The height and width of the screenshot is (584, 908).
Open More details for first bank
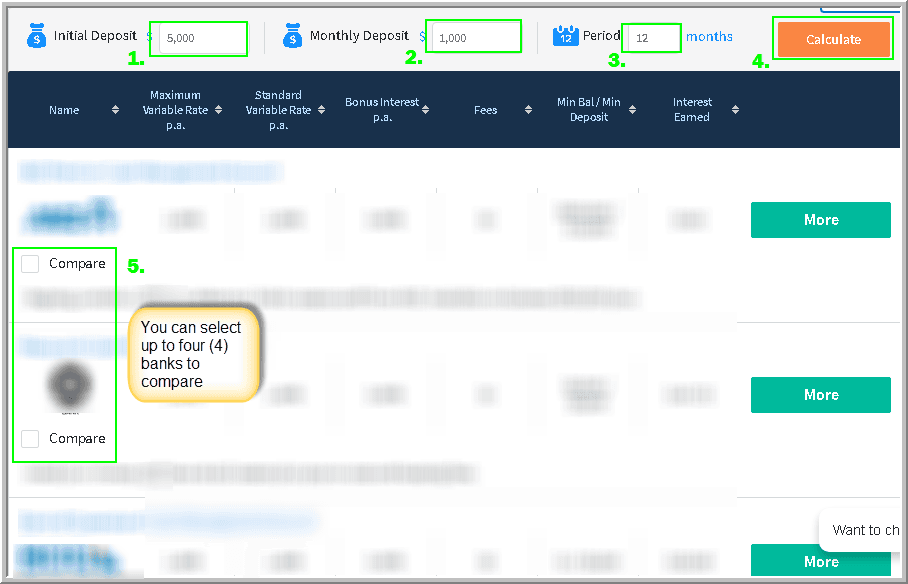click(x=820, y=220)
